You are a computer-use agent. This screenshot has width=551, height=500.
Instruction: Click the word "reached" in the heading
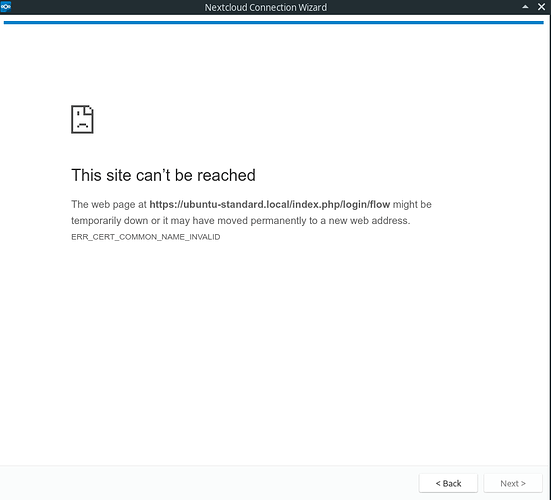[x=226, y=175]
